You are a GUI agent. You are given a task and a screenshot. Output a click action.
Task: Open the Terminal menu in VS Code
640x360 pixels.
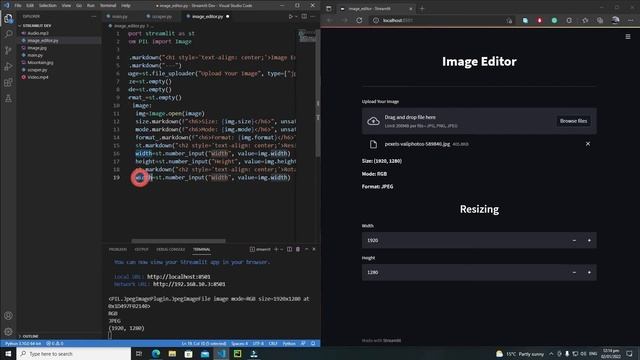pos(108,6)
